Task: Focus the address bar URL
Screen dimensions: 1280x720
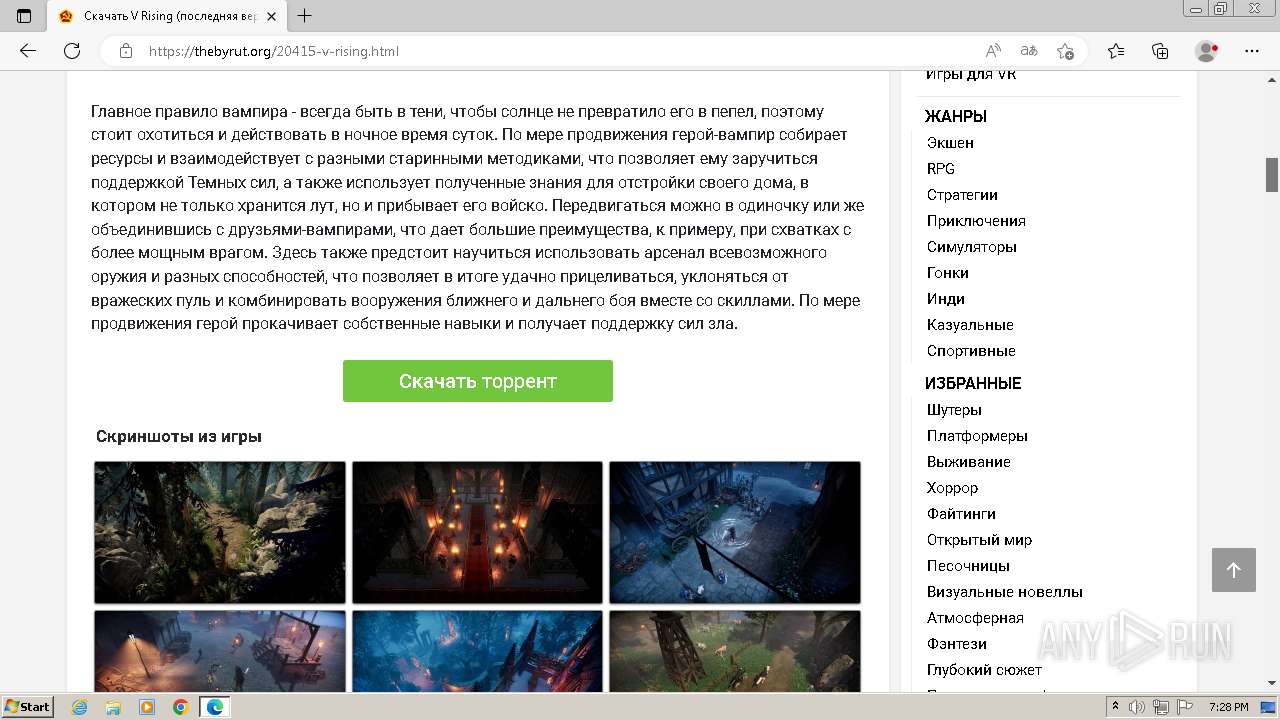Action: click(x=274, y=51)
